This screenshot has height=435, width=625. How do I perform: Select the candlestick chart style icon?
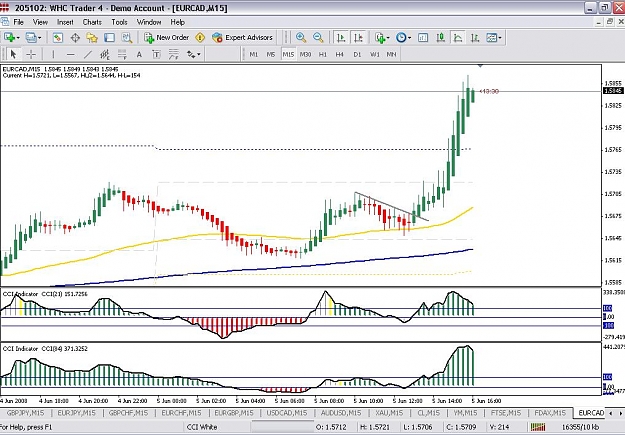pyautogui.click(x=440, y=37)
